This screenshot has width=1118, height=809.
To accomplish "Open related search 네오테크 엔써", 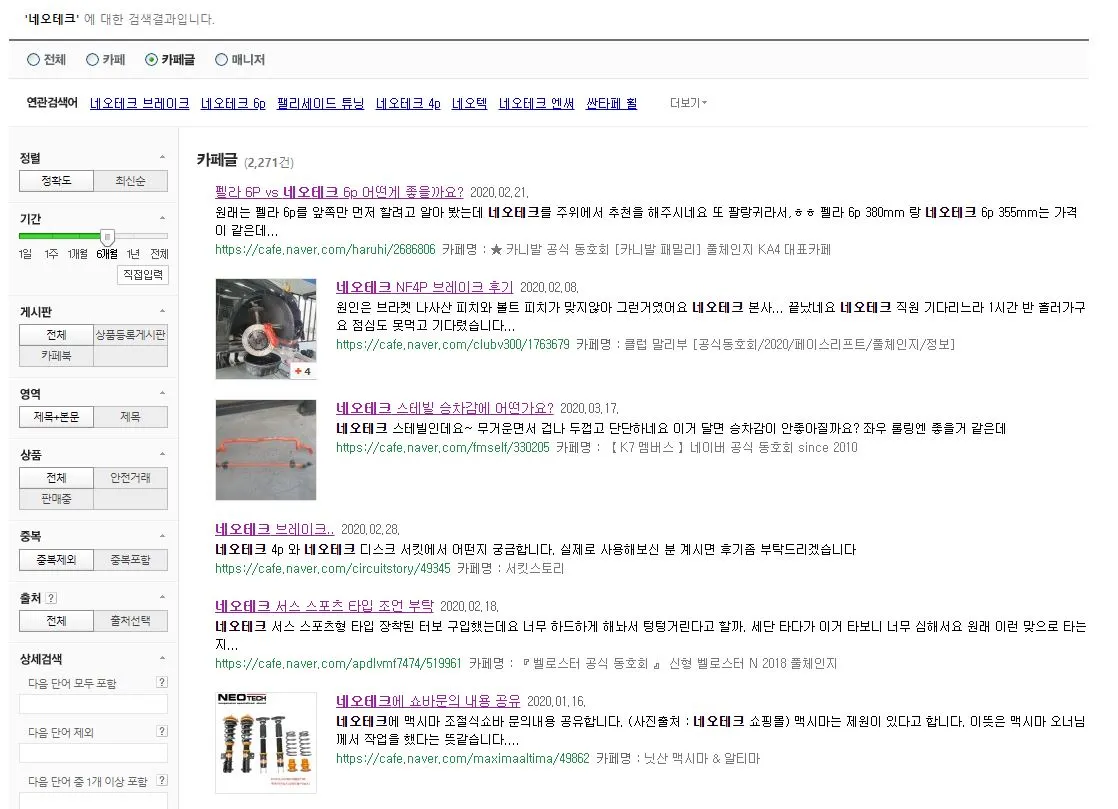I will [536, 104].
